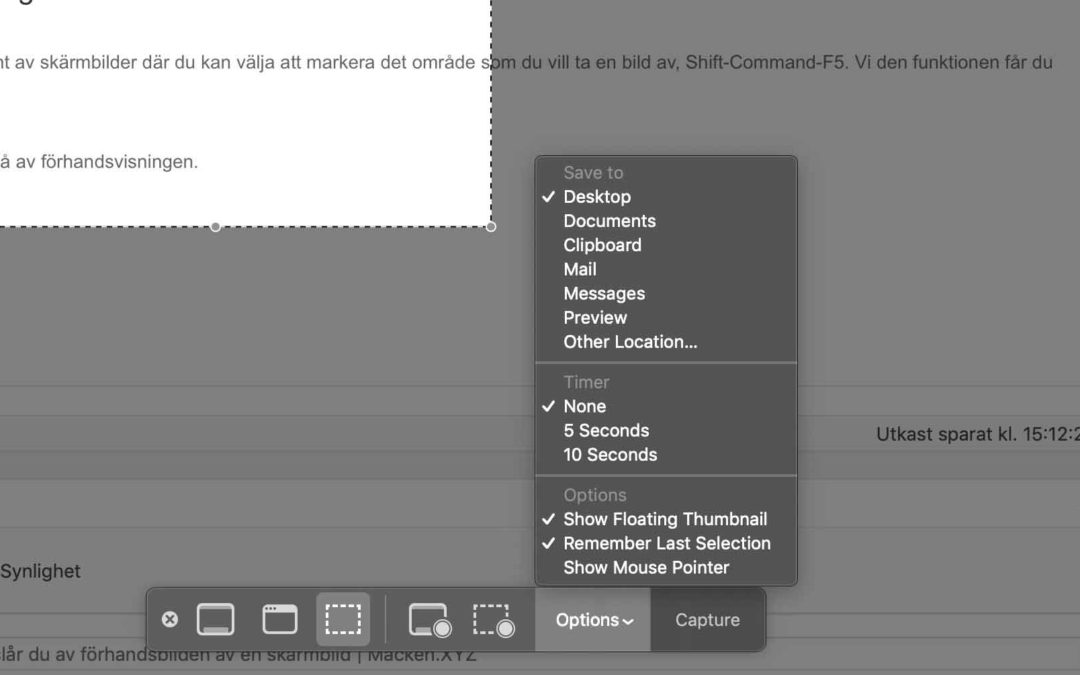Toggle Remember Last Selection option

point(667,543)
